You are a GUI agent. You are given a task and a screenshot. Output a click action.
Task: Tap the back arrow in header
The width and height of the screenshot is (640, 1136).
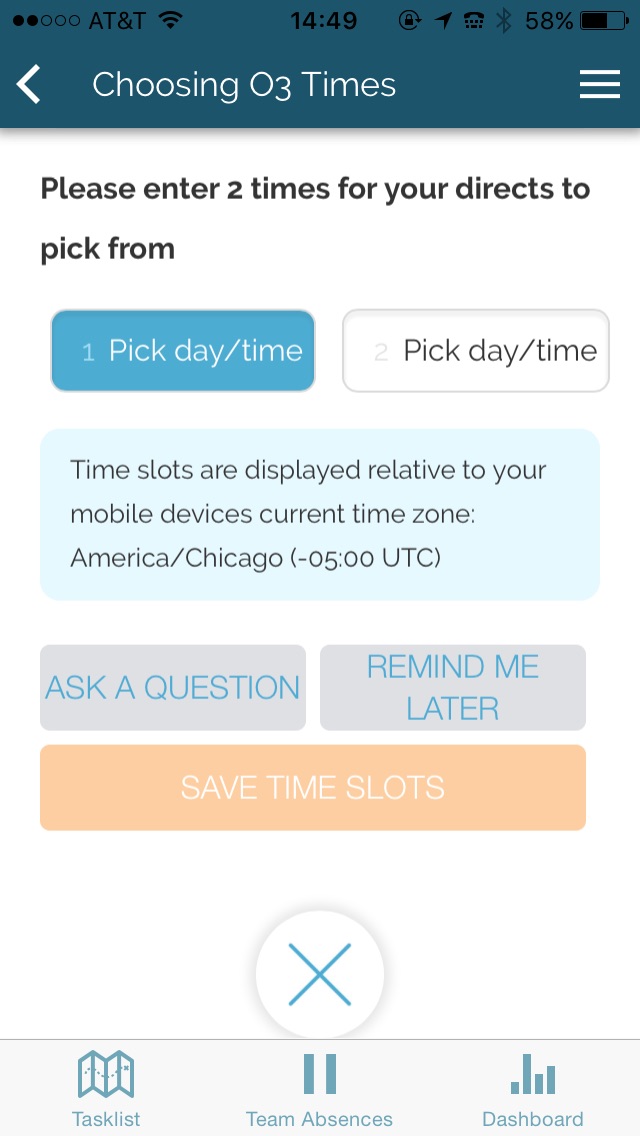(30, 85)
